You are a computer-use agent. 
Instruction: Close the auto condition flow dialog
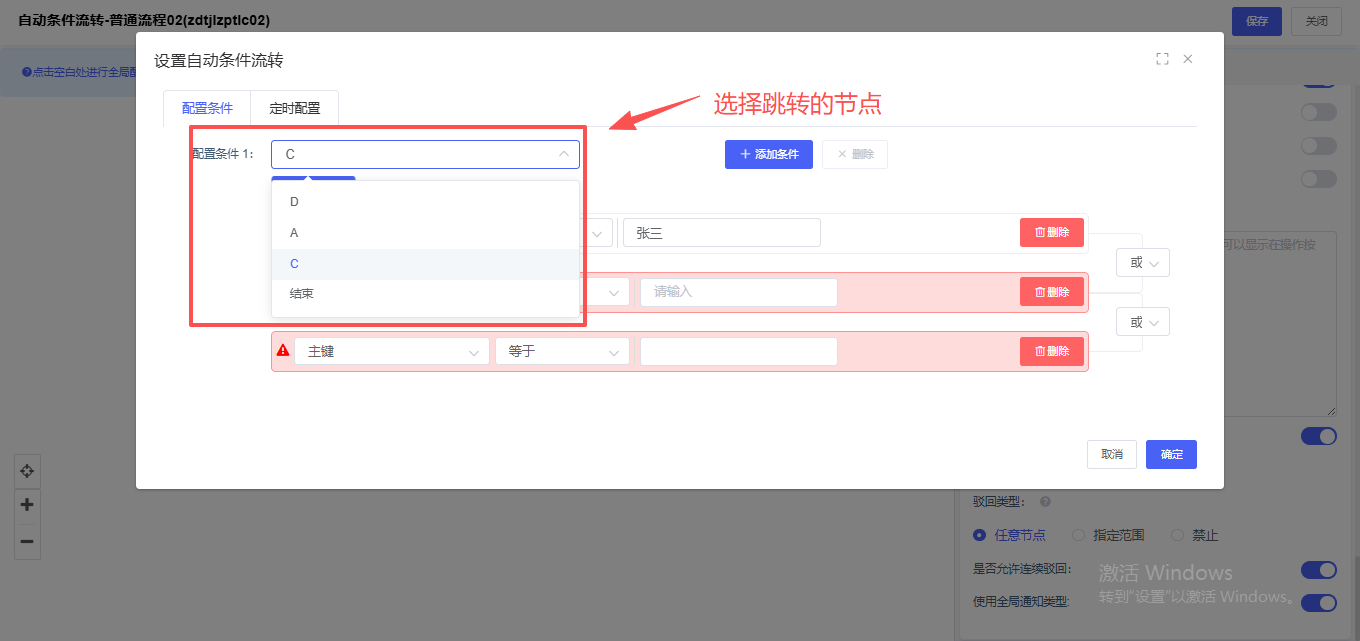click(x=1188, y=59)
